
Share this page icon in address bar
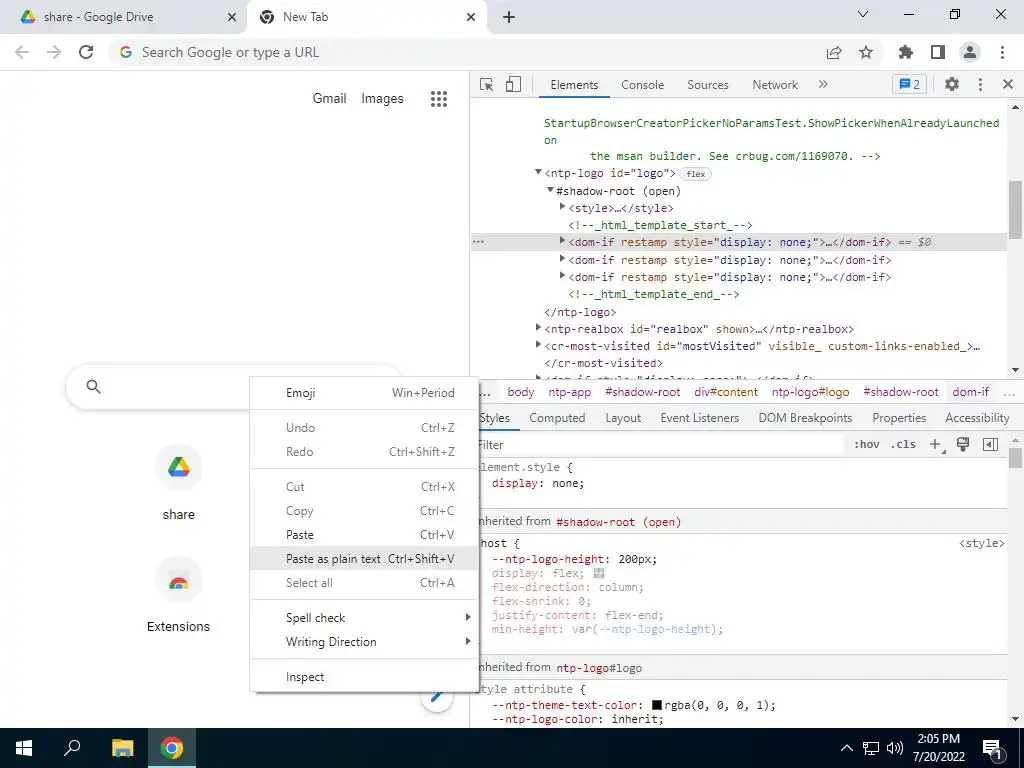pos(834,53)
